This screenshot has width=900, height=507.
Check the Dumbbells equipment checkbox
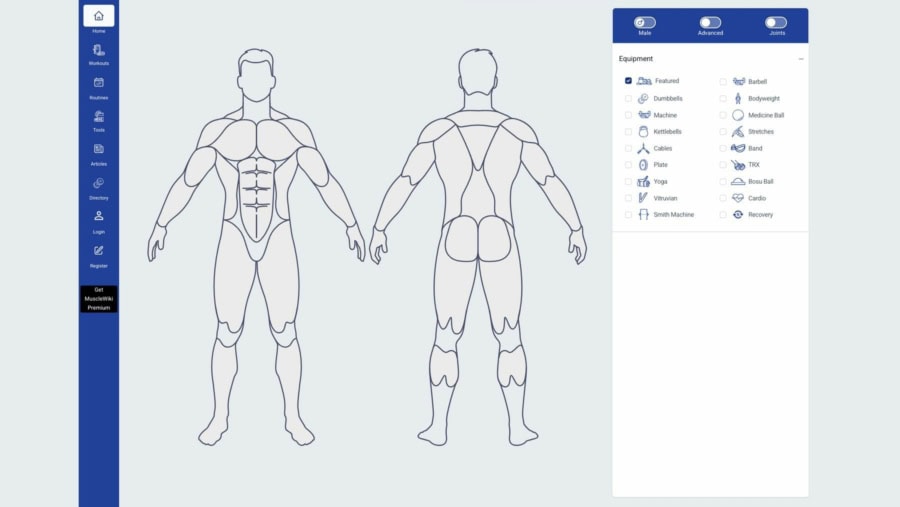click(x=628, y=99)
